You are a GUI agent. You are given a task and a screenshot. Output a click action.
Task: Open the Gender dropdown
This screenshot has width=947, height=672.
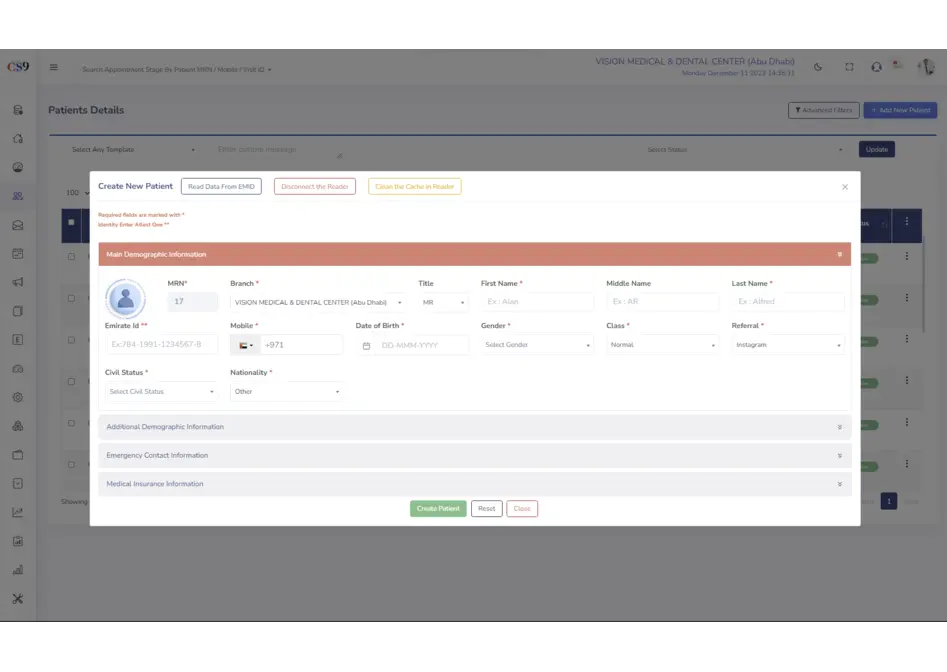537,345
